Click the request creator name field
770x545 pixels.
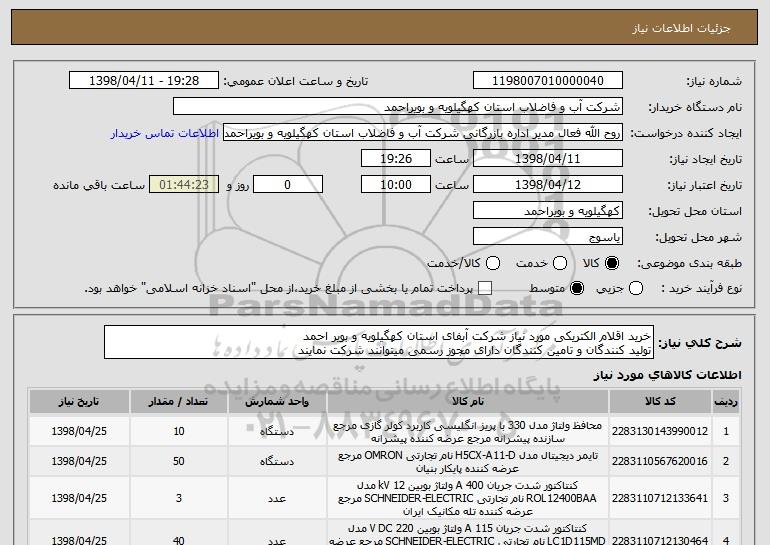point(423,133)
